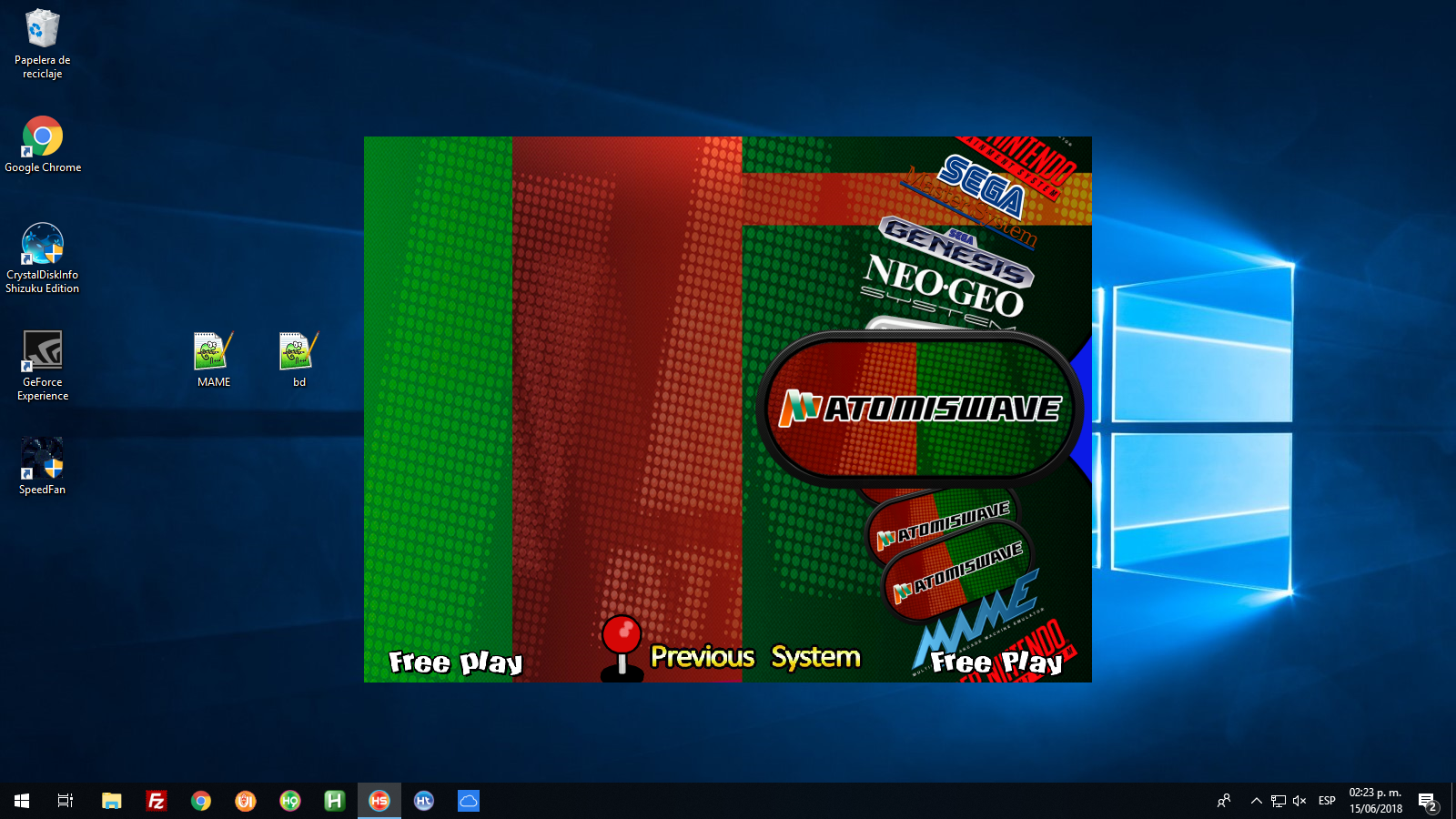Image resolution: width=1456 pixels, height=819 pixels.
Task: Open the ESP language input selector
Action: click(x=1327, y=801)
